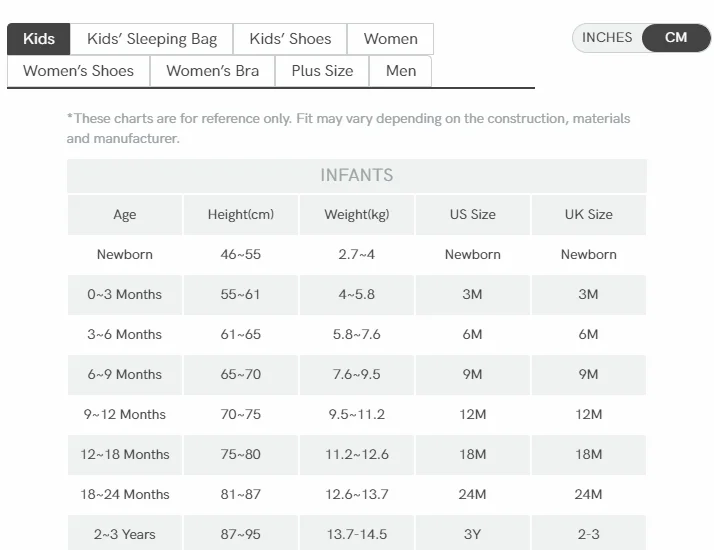714x550 pixels.
Task: Switch to the Women's Shoes tab
Action: tap(78, 71)
